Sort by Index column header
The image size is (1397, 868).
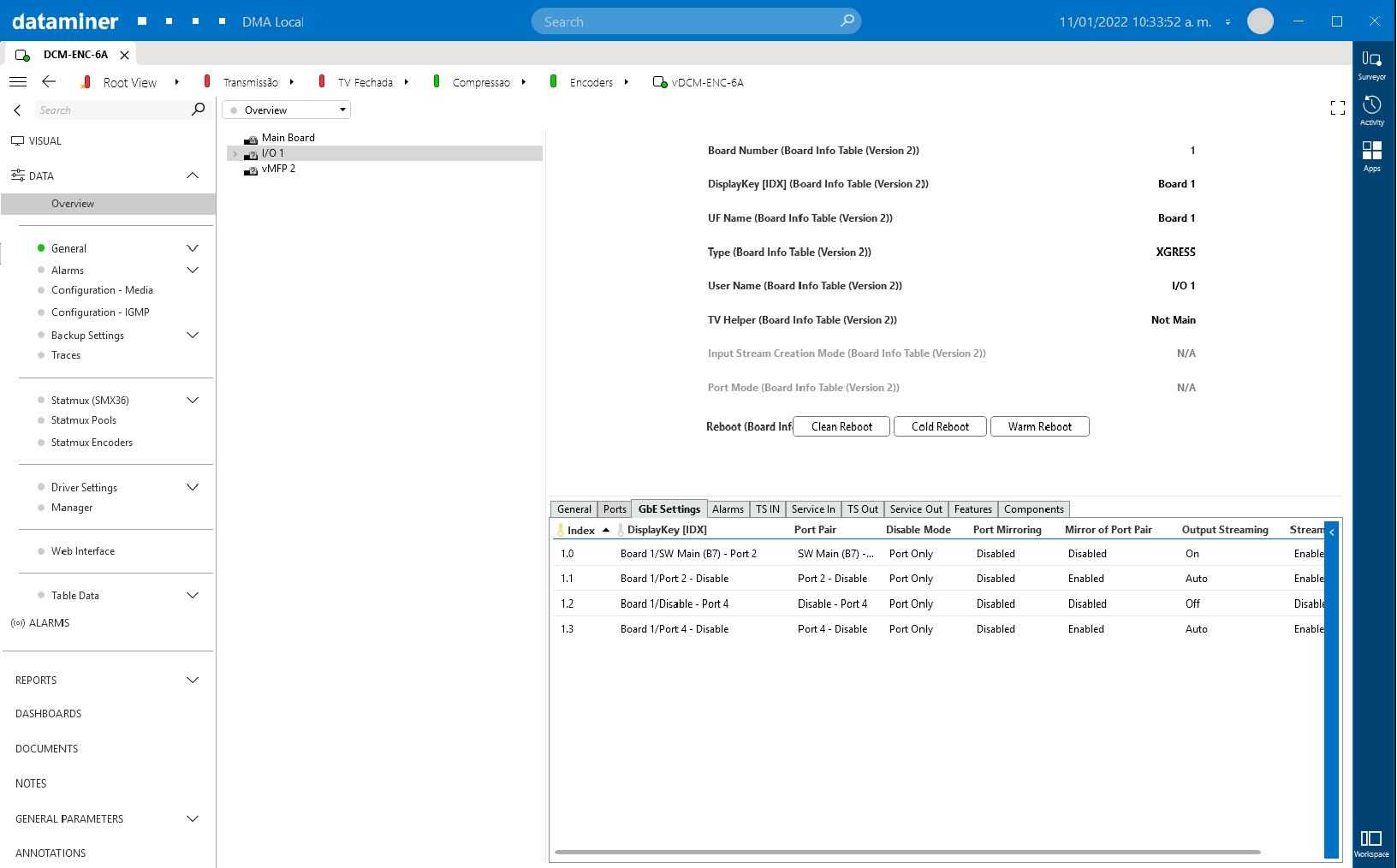point(581,531)
